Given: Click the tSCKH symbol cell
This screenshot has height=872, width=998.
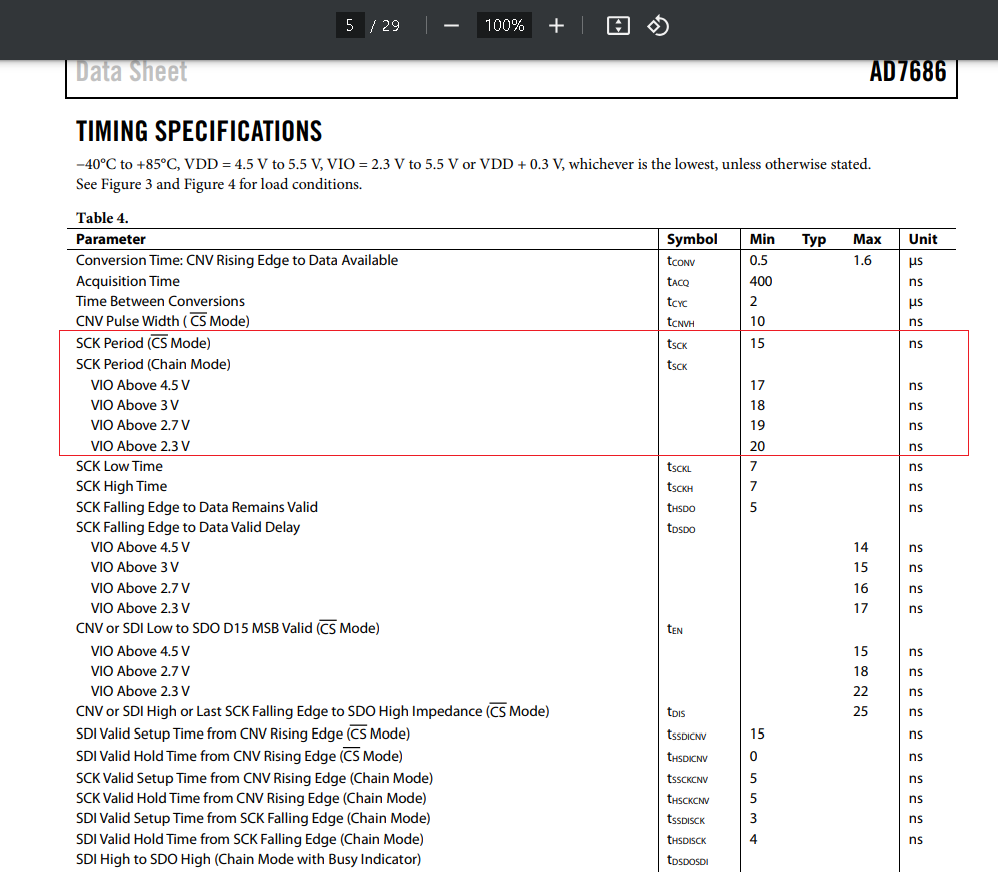Looking at the screenshot, I should tap(680, 487).
